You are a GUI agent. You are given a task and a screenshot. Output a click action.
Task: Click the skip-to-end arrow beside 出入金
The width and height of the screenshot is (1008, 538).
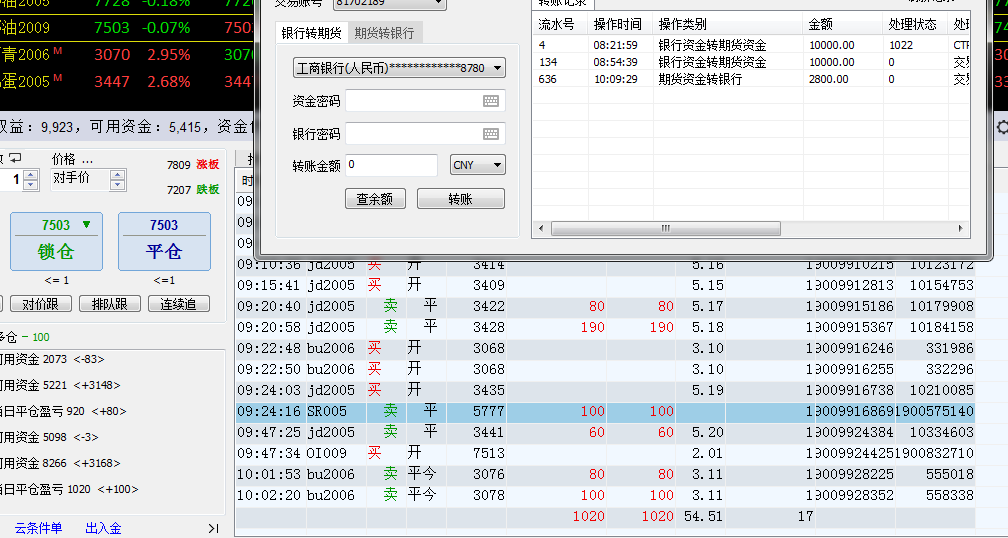pyautogui.click(x=213, y=528)
